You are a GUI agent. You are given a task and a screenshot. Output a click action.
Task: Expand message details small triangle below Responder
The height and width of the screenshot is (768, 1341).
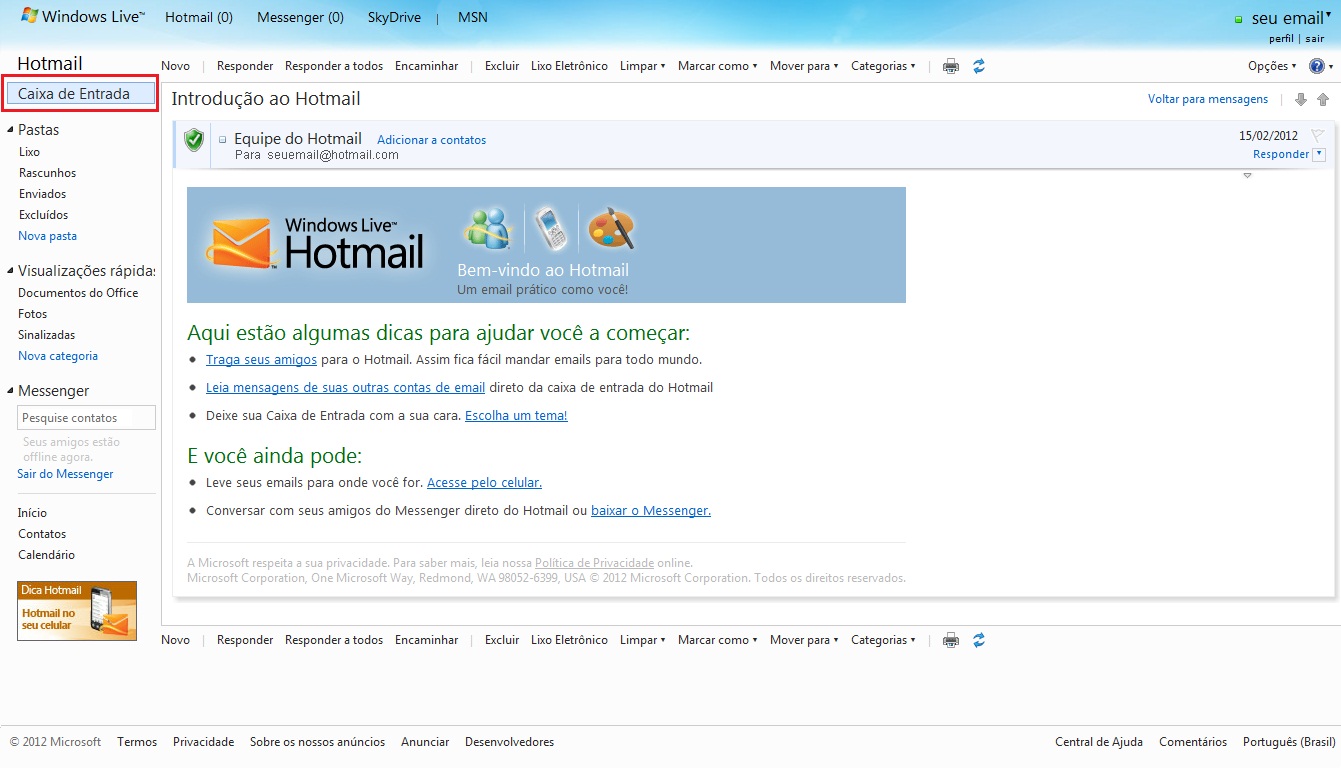tap(1247, 176)
